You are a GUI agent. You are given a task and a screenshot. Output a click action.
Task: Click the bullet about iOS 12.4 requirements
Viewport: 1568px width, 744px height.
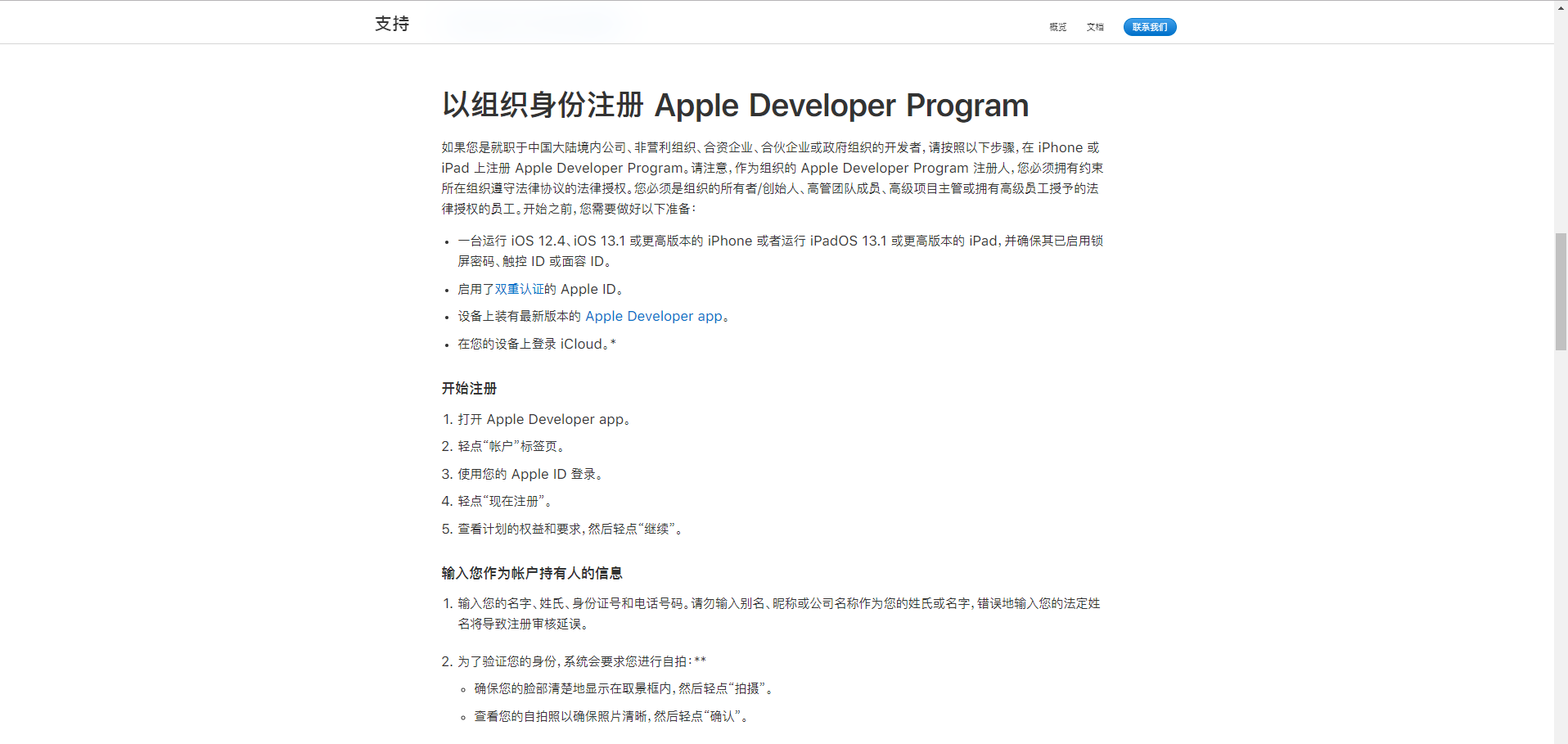(x=780, y=250)
